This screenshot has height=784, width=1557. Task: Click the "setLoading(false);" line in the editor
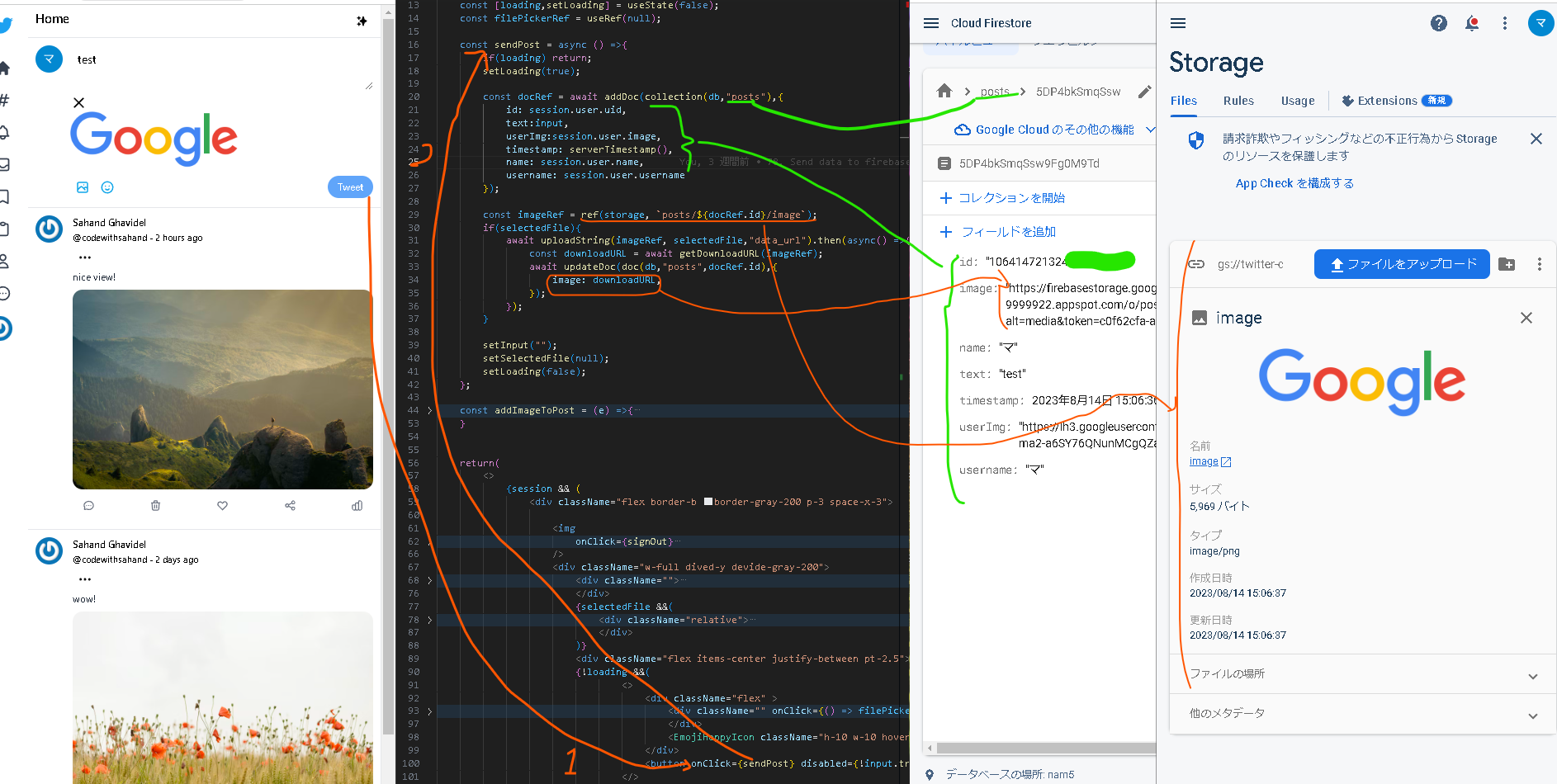534,371
